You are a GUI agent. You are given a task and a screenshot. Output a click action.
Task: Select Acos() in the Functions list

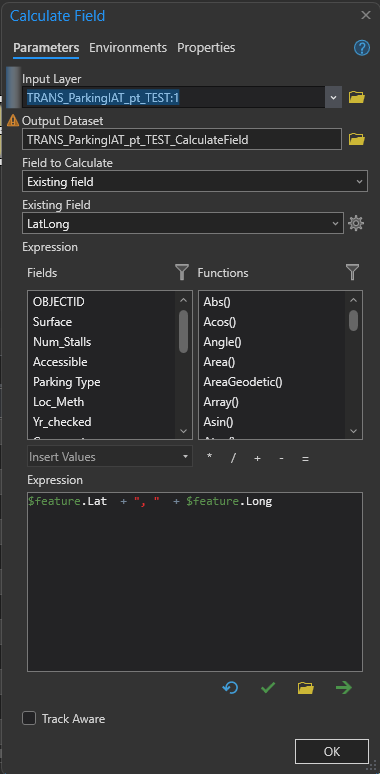[x=220, y=322]
